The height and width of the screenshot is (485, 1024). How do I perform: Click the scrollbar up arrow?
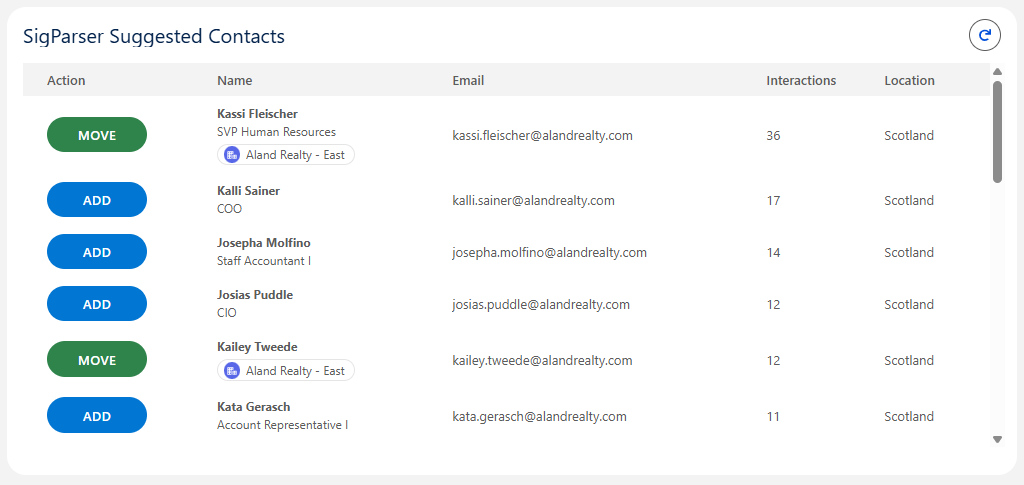(x=997, y=71)
